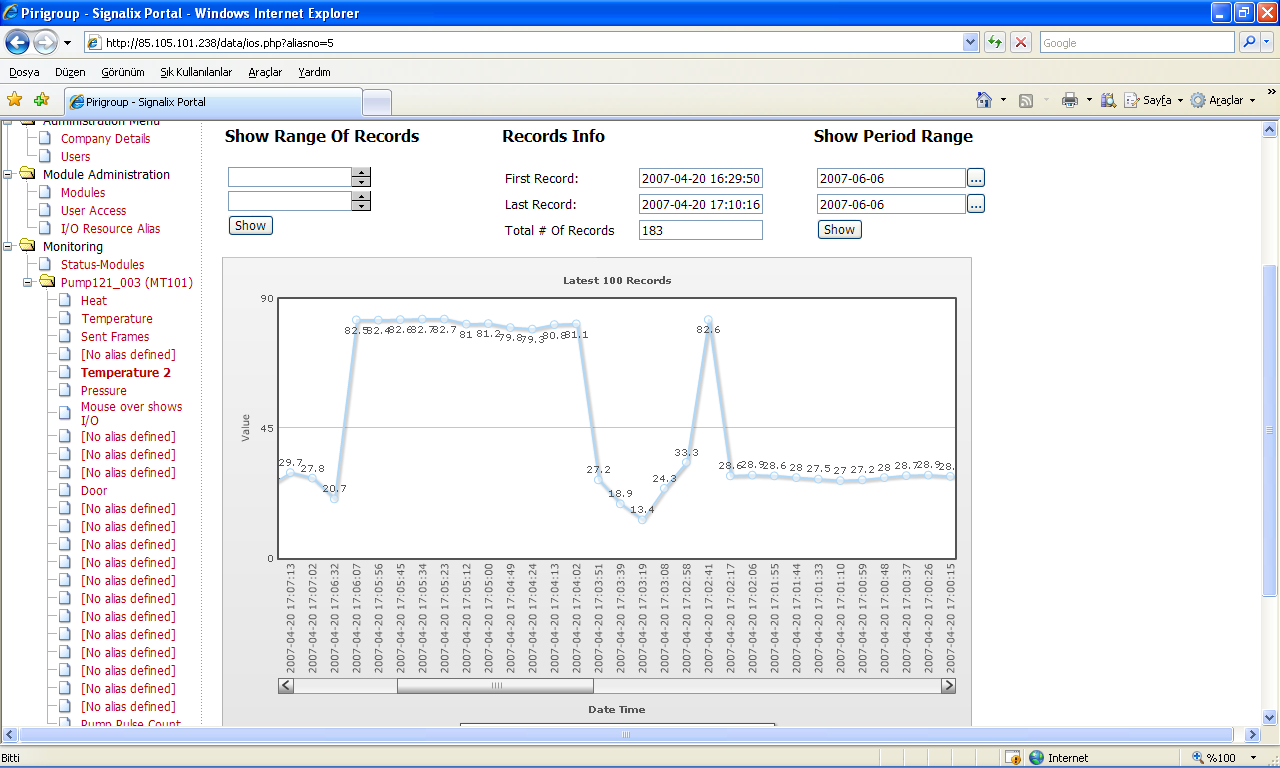Open the Sayfa toolbar menu

pyautogui.click(x=1153, y=100)
